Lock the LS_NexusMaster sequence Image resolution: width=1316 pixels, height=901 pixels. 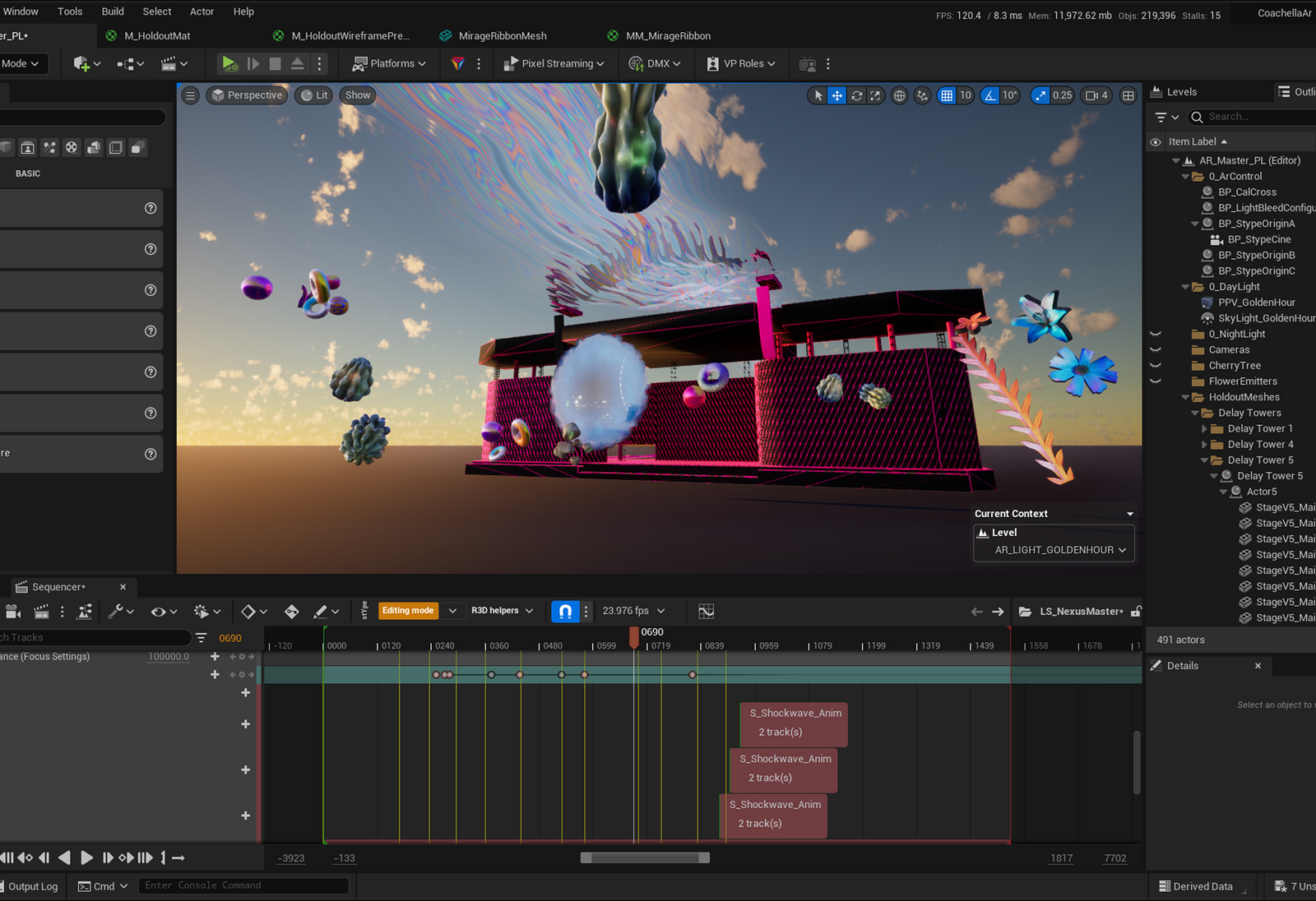tap(1136, 611)
